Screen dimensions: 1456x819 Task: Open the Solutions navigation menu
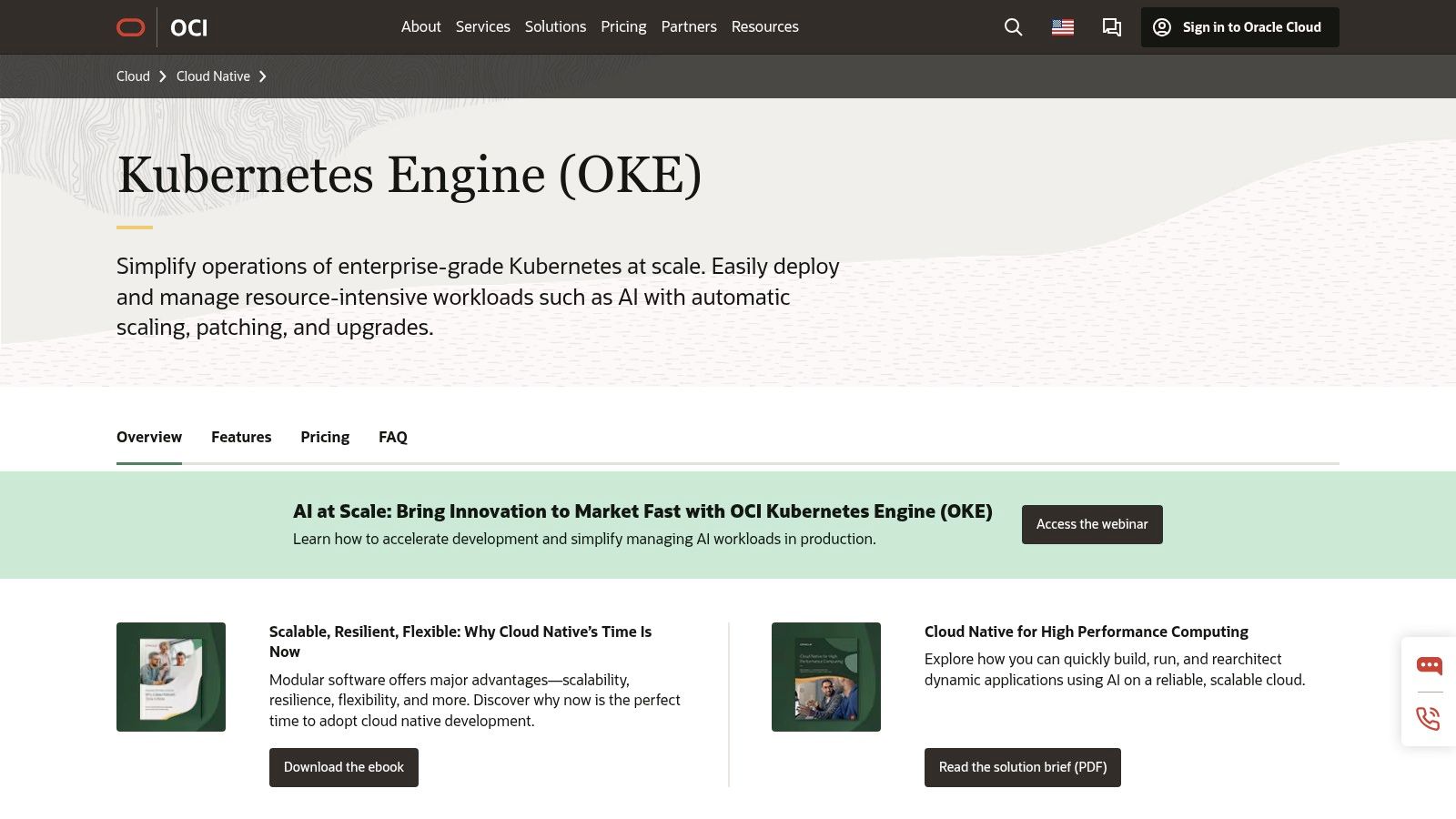(555, 26)
